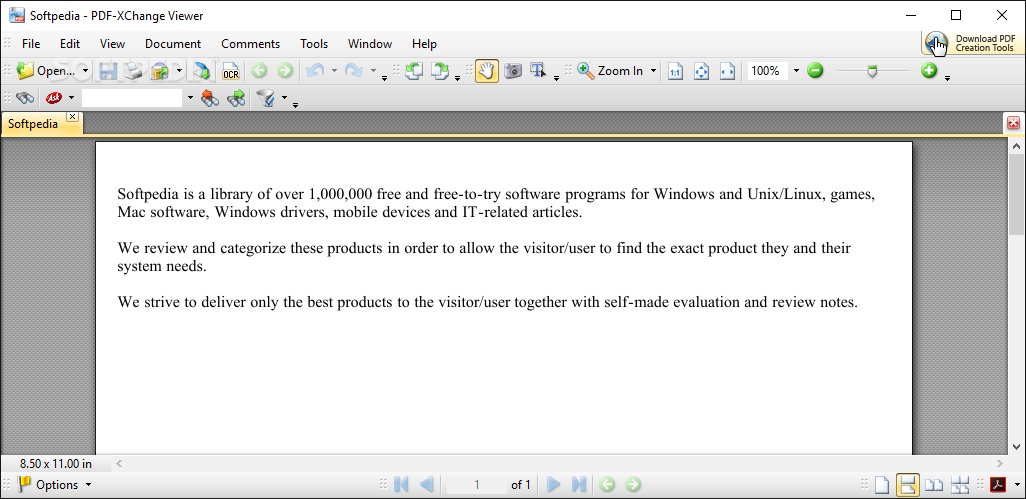Run the OCR tool
This screenshot has height=499, width=1026.
(231, 71)
